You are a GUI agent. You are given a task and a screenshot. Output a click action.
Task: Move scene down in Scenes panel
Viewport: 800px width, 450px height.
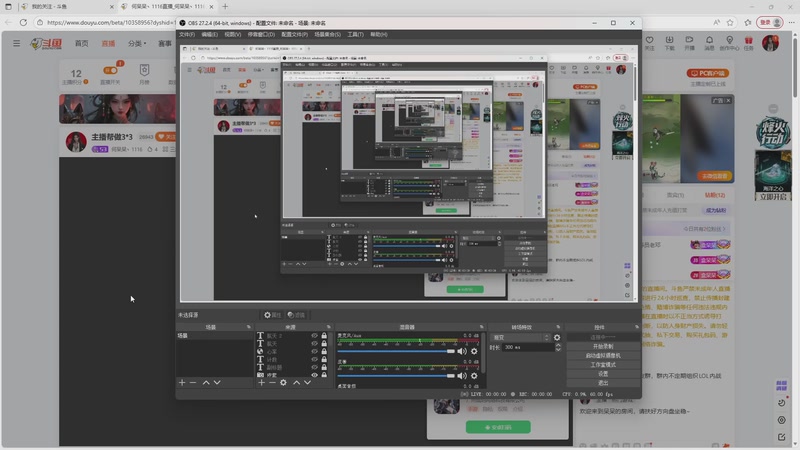tap(217, 382)
